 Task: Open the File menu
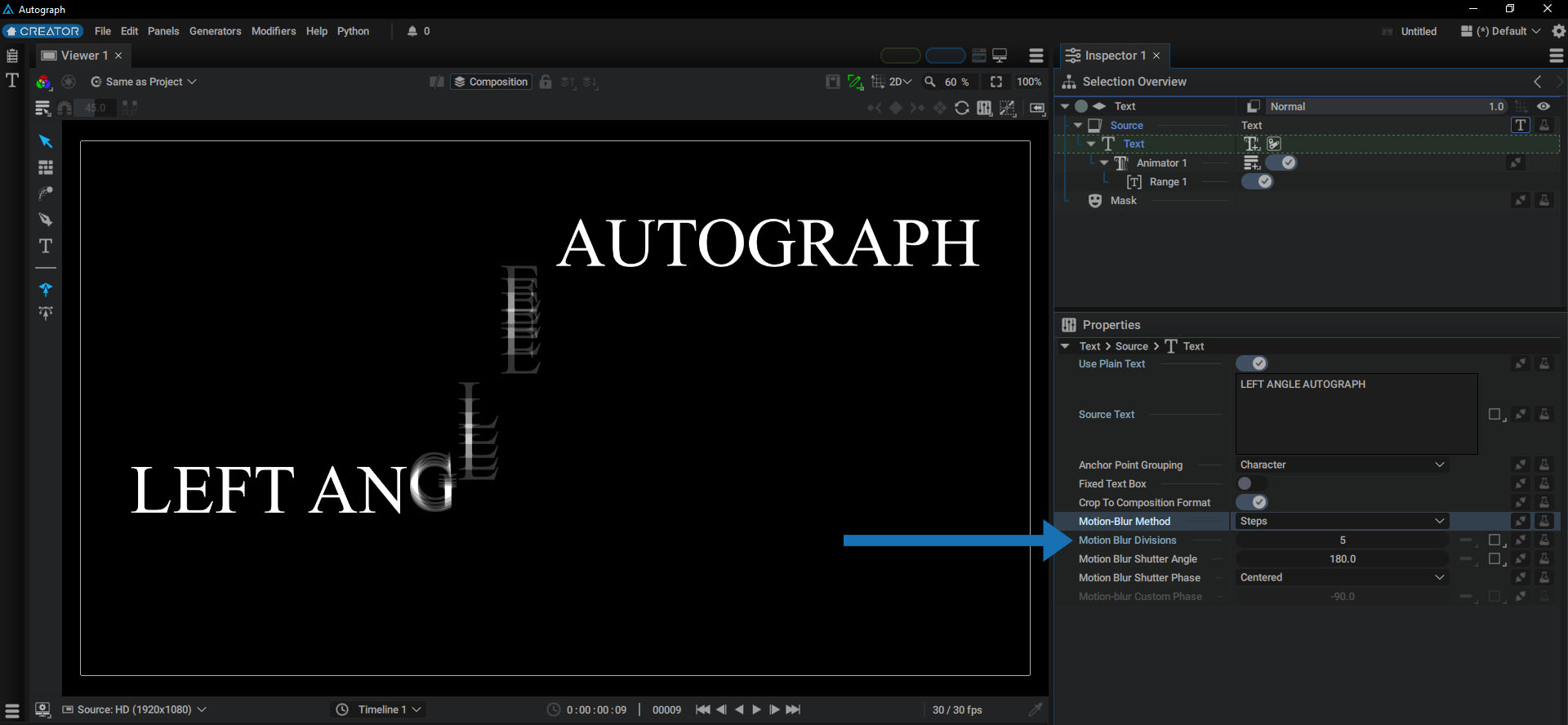103,31
